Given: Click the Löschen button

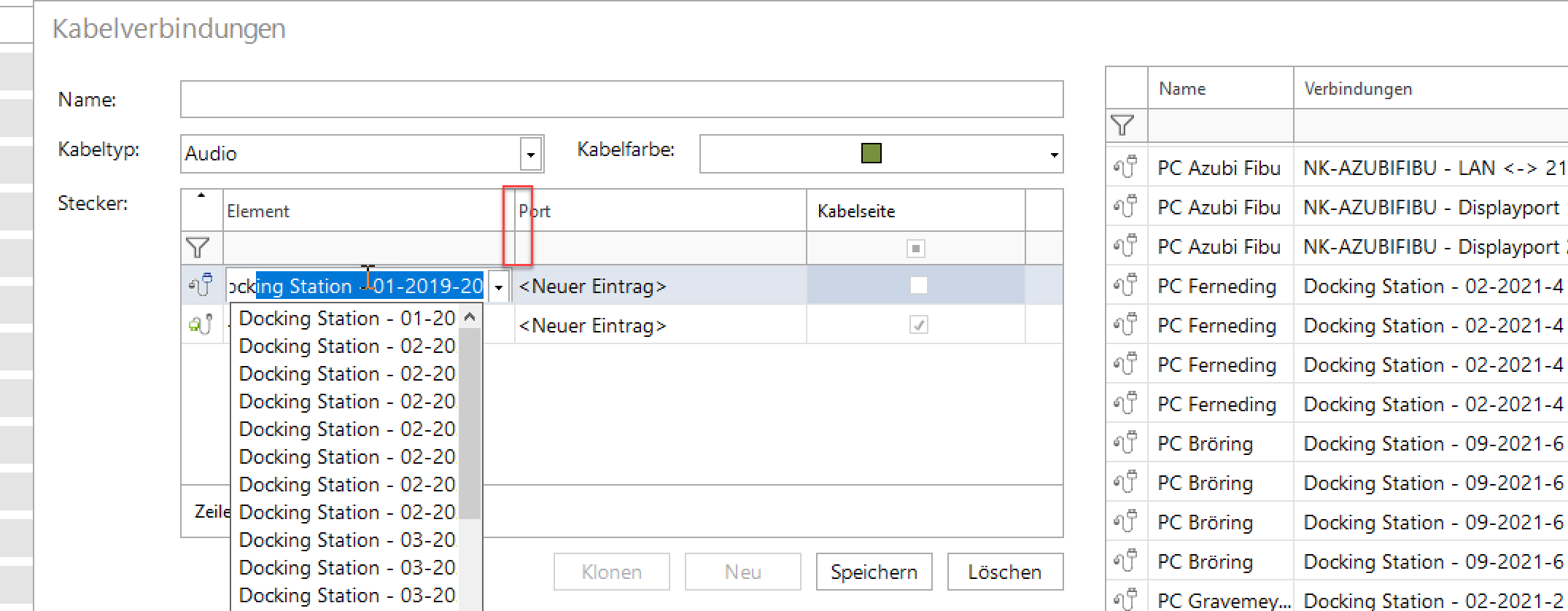Looking at the screenshot, I should pyautogui.click(x=1004, y=572).
